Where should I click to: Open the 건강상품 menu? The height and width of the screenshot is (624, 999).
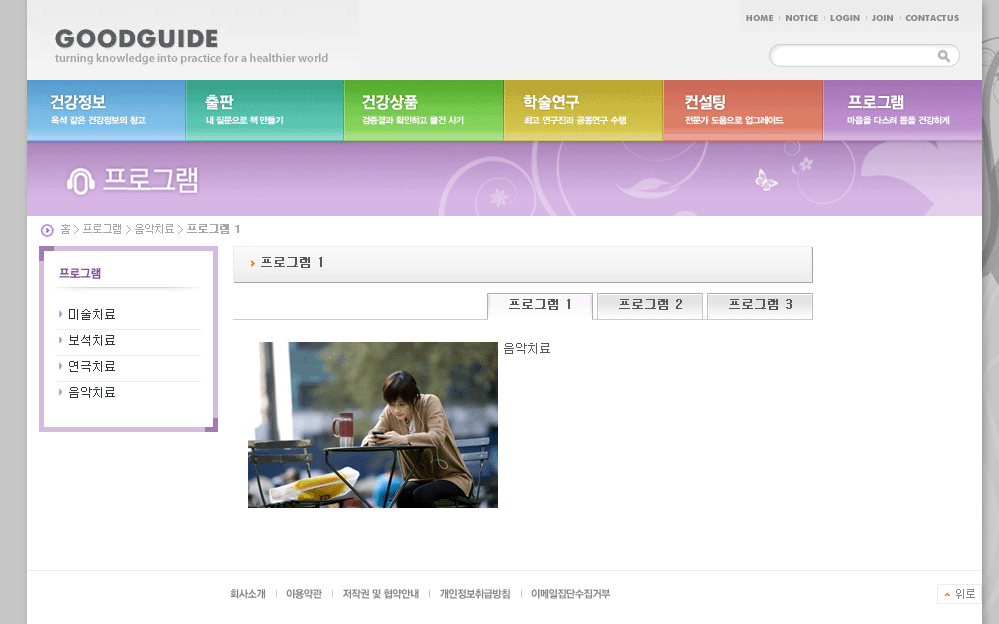click(x=424, y=110)
